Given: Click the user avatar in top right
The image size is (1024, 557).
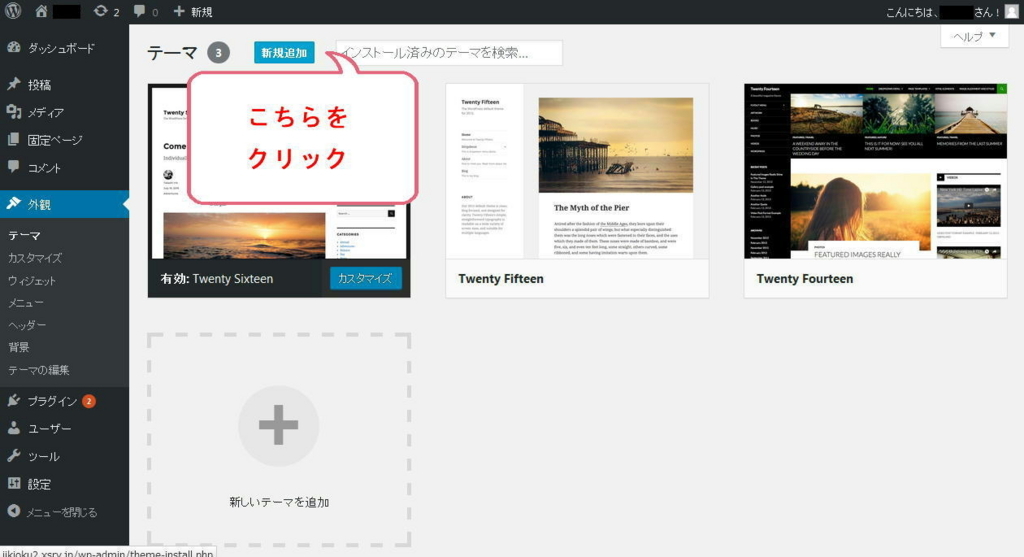Looking at the screenshot, I should [x=1012, y=11].
